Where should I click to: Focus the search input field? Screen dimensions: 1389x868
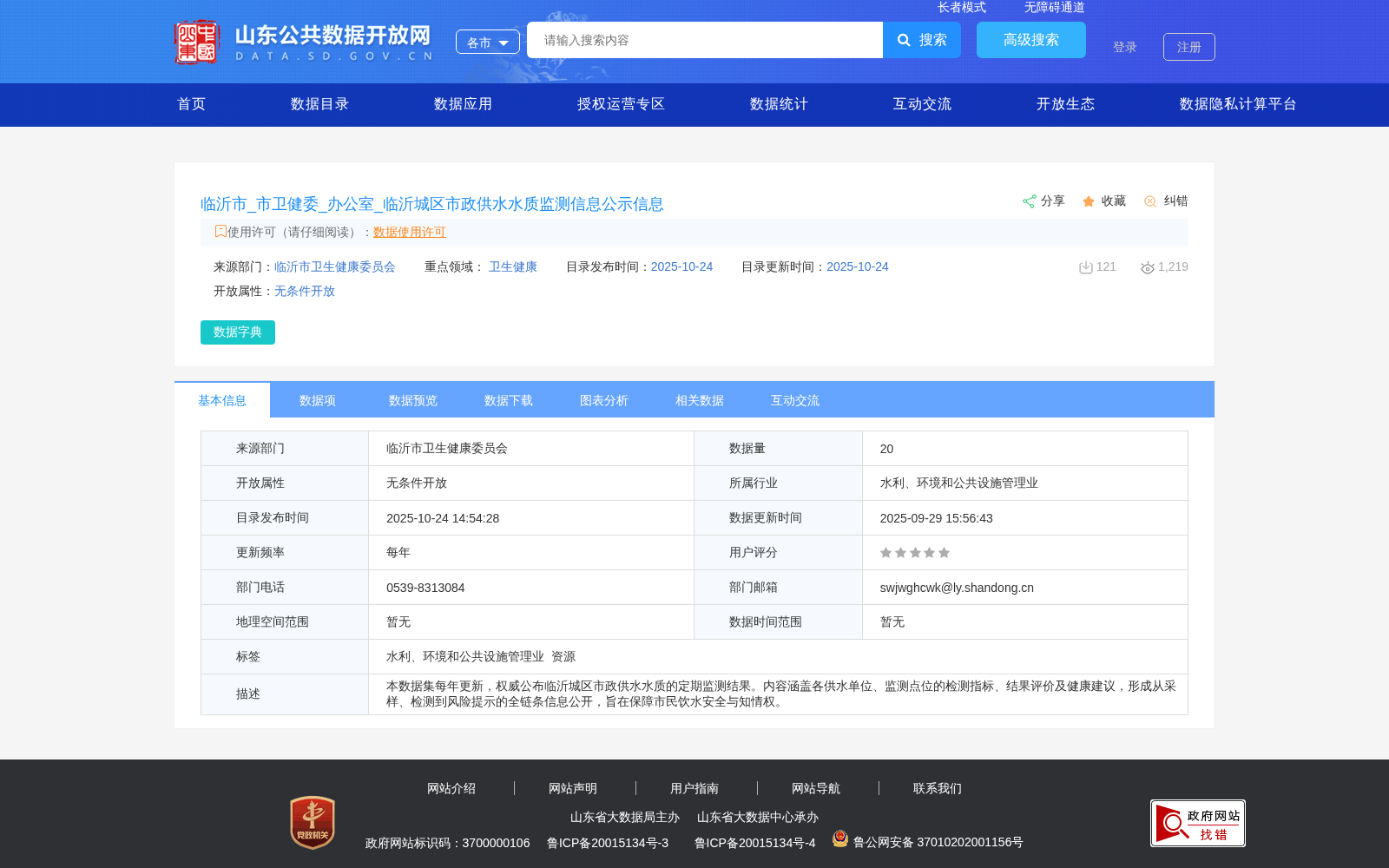(705, 40)
